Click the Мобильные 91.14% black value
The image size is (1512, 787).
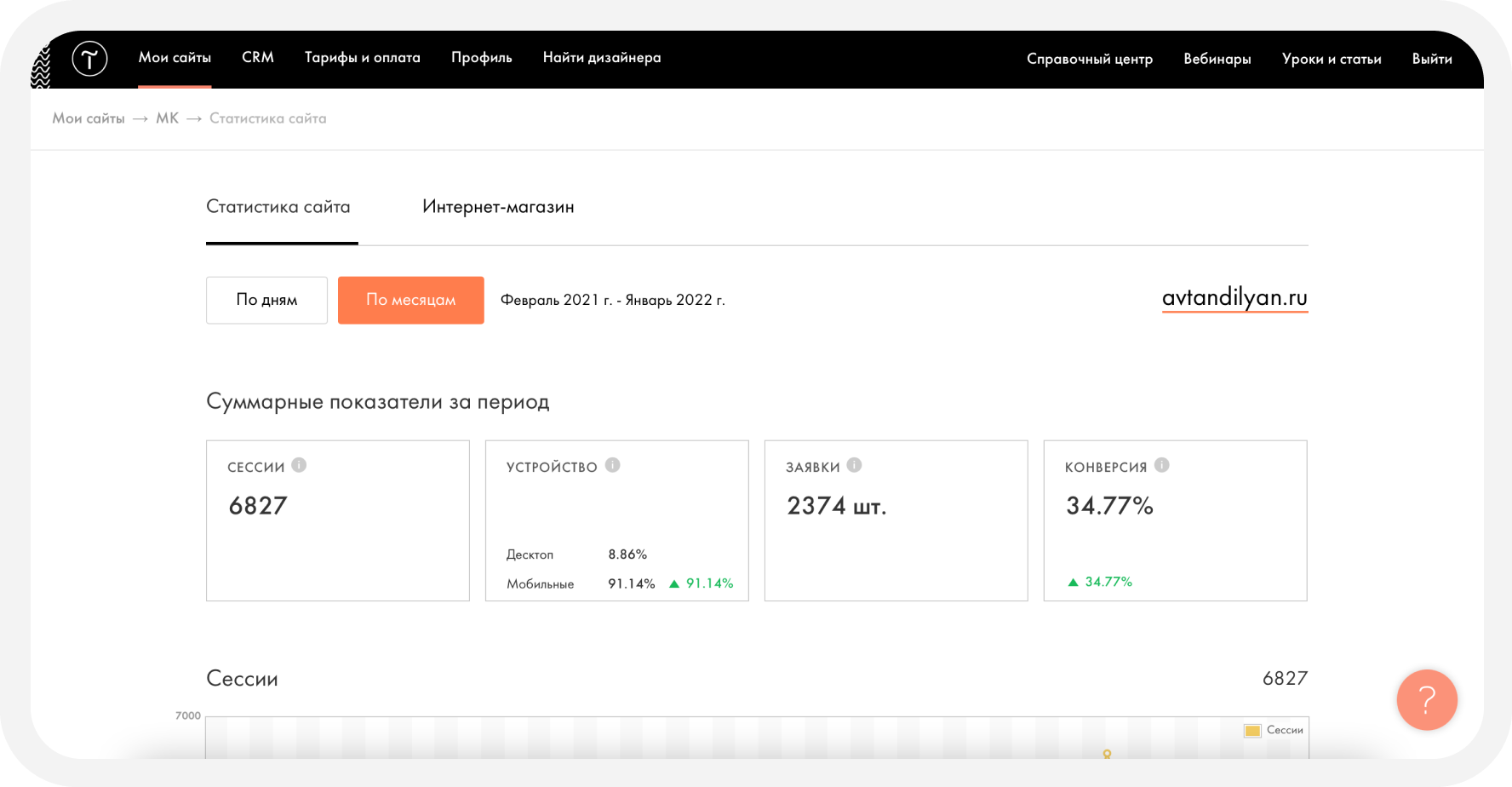click(x=632, y=583)
